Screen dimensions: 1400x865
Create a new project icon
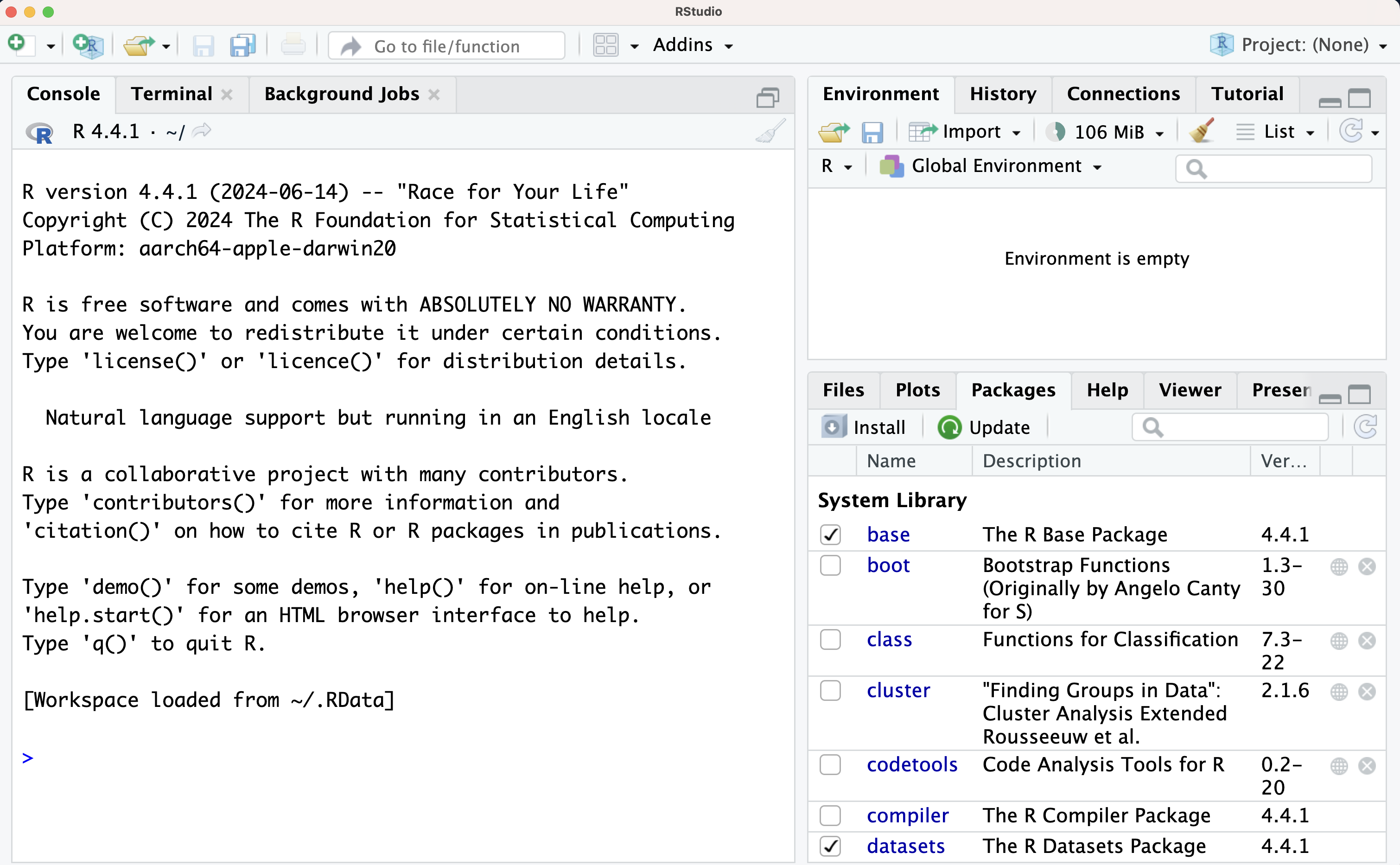point(88,45)
